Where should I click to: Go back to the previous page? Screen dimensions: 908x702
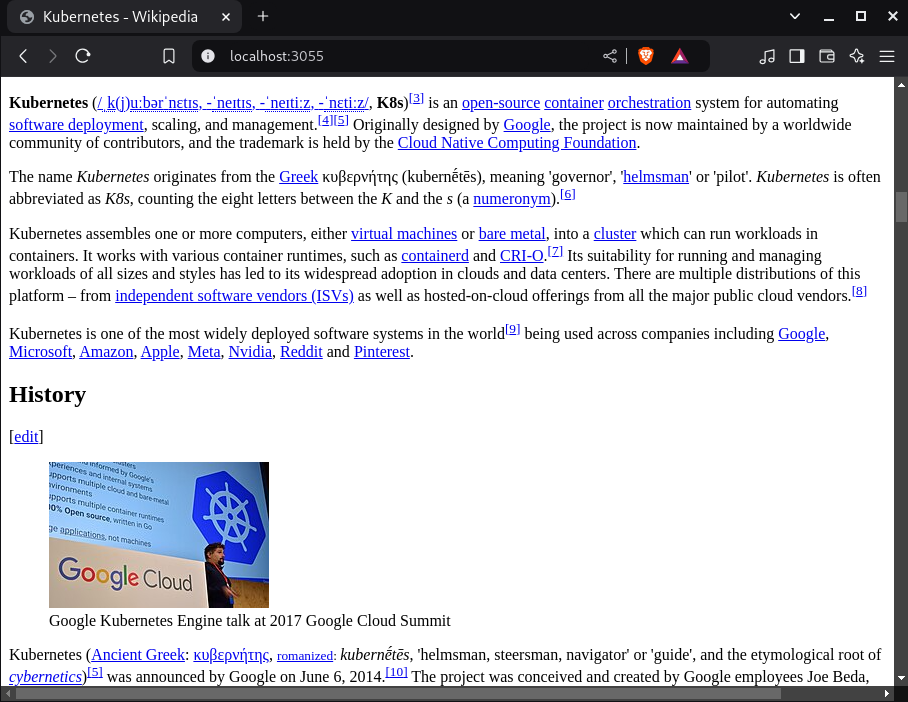[x=23, y=56]
